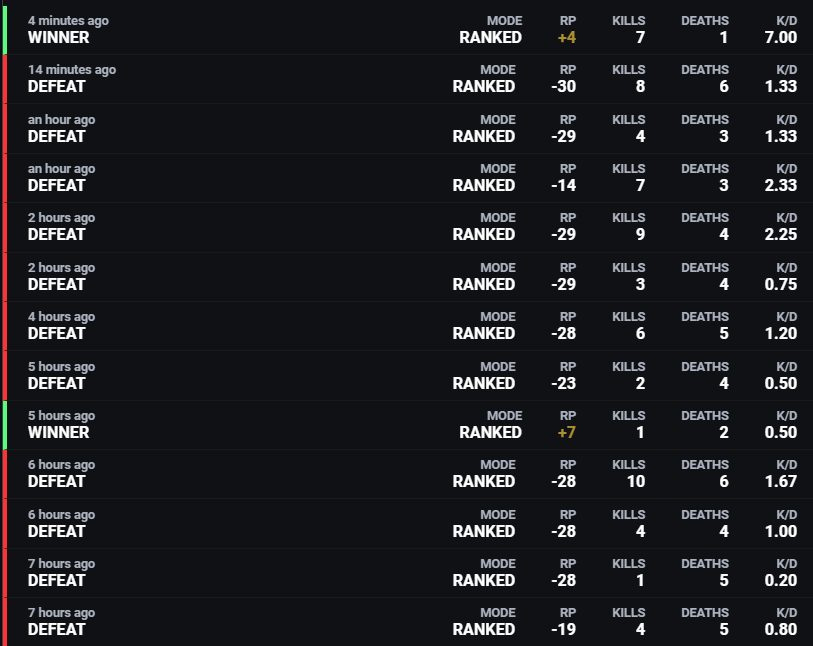
Task: Click the -23 RP value
Action: click(x=563, y=383)
